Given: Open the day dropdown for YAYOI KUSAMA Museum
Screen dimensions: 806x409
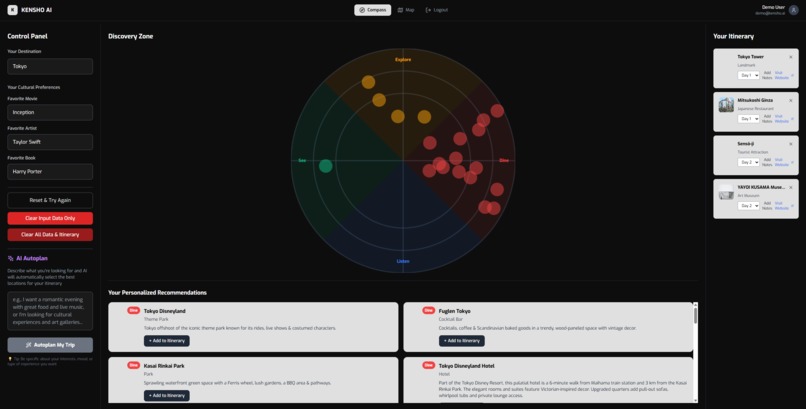Looking at the screenshot, I should click(x=748, y=206).
